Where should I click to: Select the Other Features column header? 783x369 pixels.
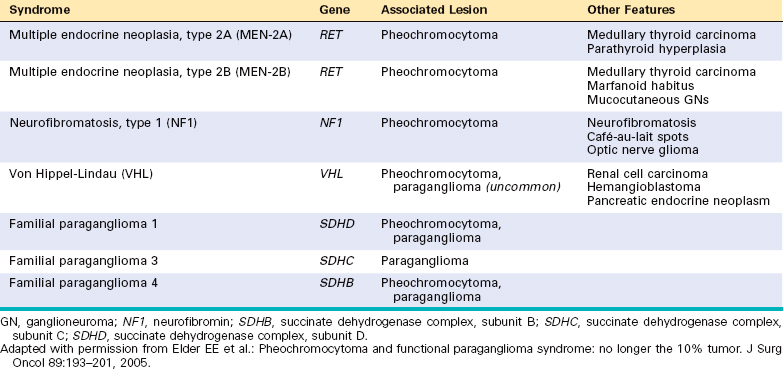pyautogui.click(x=631, y=10)
